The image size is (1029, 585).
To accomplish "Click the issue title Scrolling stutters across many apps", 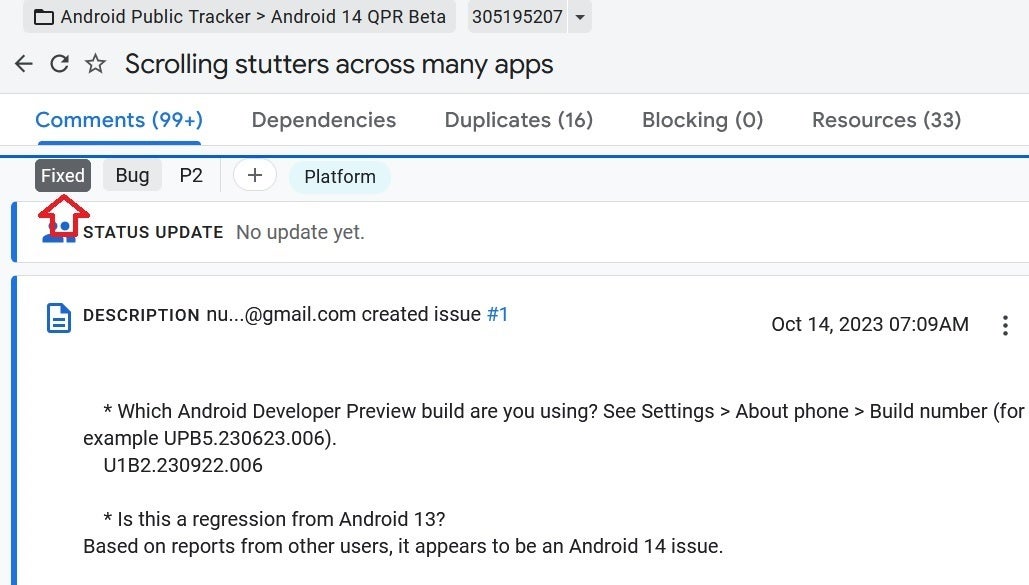I will click(339, 64).
